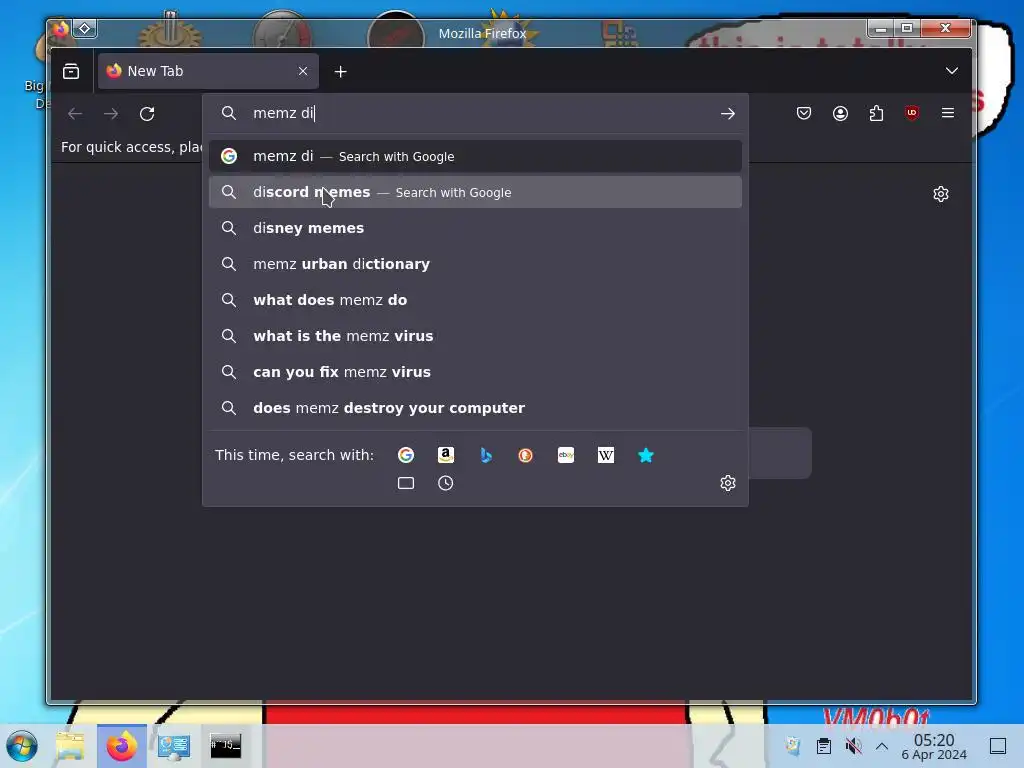Image resolution: width=1024 pixels, height=768 pixels.
Task: Open the file manager taskbar icon
Action: coord(71,746)
